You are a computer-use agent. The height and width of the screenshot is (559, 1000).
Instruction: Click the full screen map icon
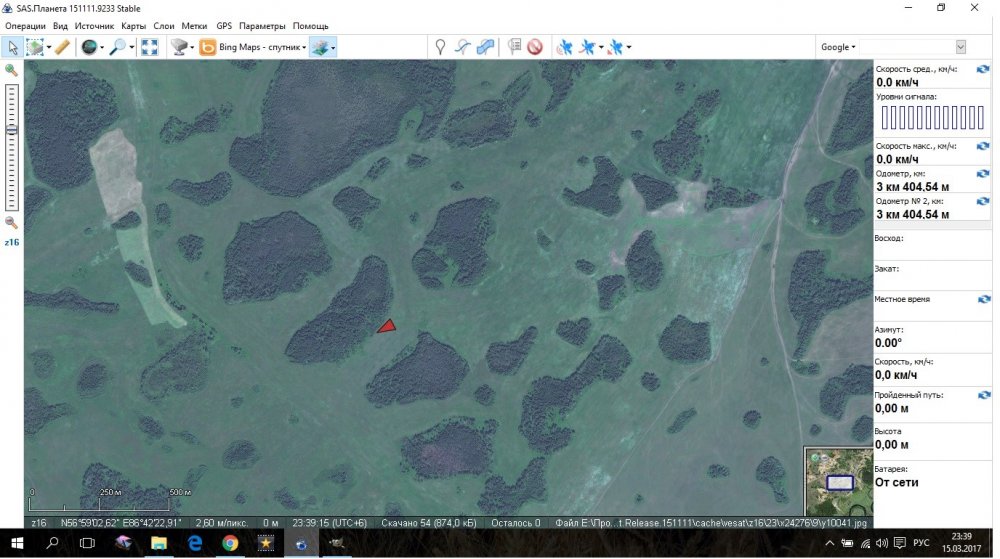(149, 47)
